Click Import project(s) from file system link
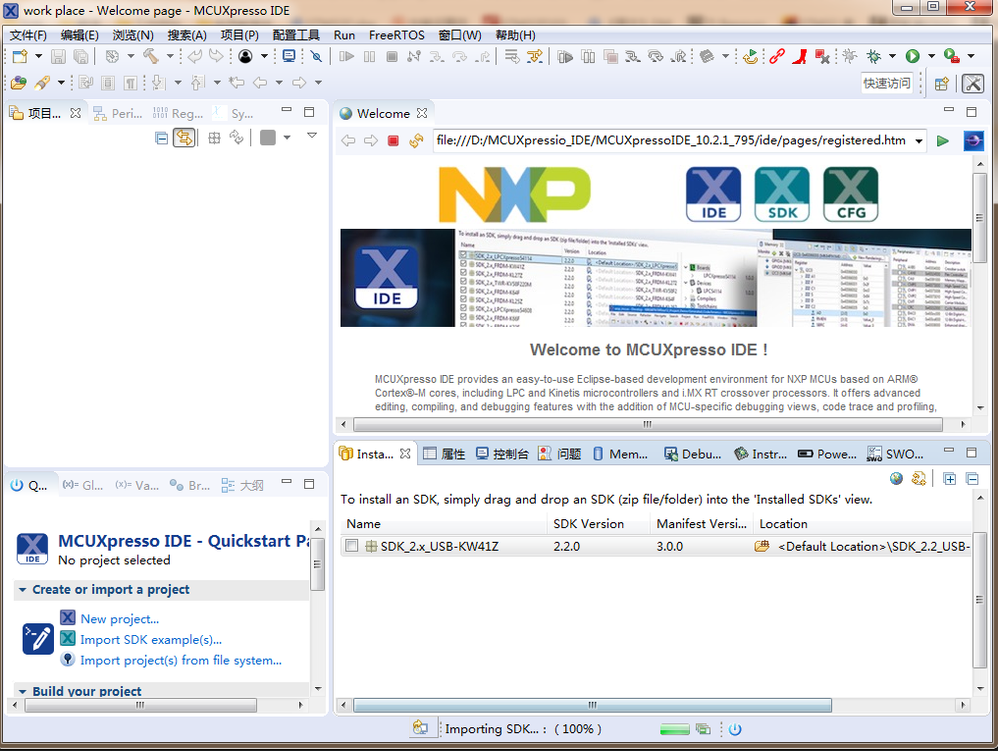The height and width of the screenshot is (751, 998). pyautogui.click(x=181, y=661)
